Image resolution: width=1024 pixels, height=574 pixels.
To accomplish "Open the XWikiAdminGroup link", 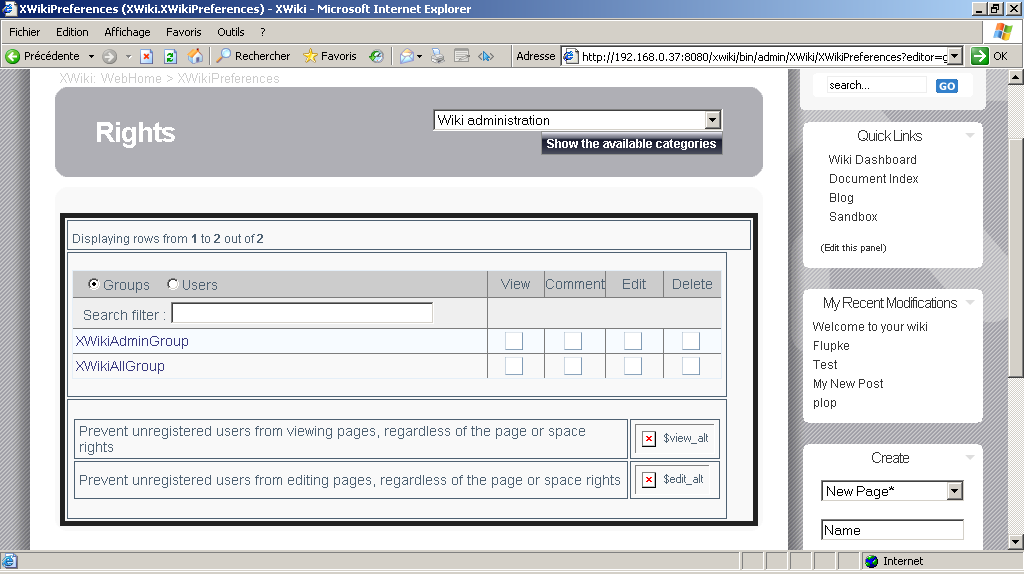I will click(x=132, y=341).
